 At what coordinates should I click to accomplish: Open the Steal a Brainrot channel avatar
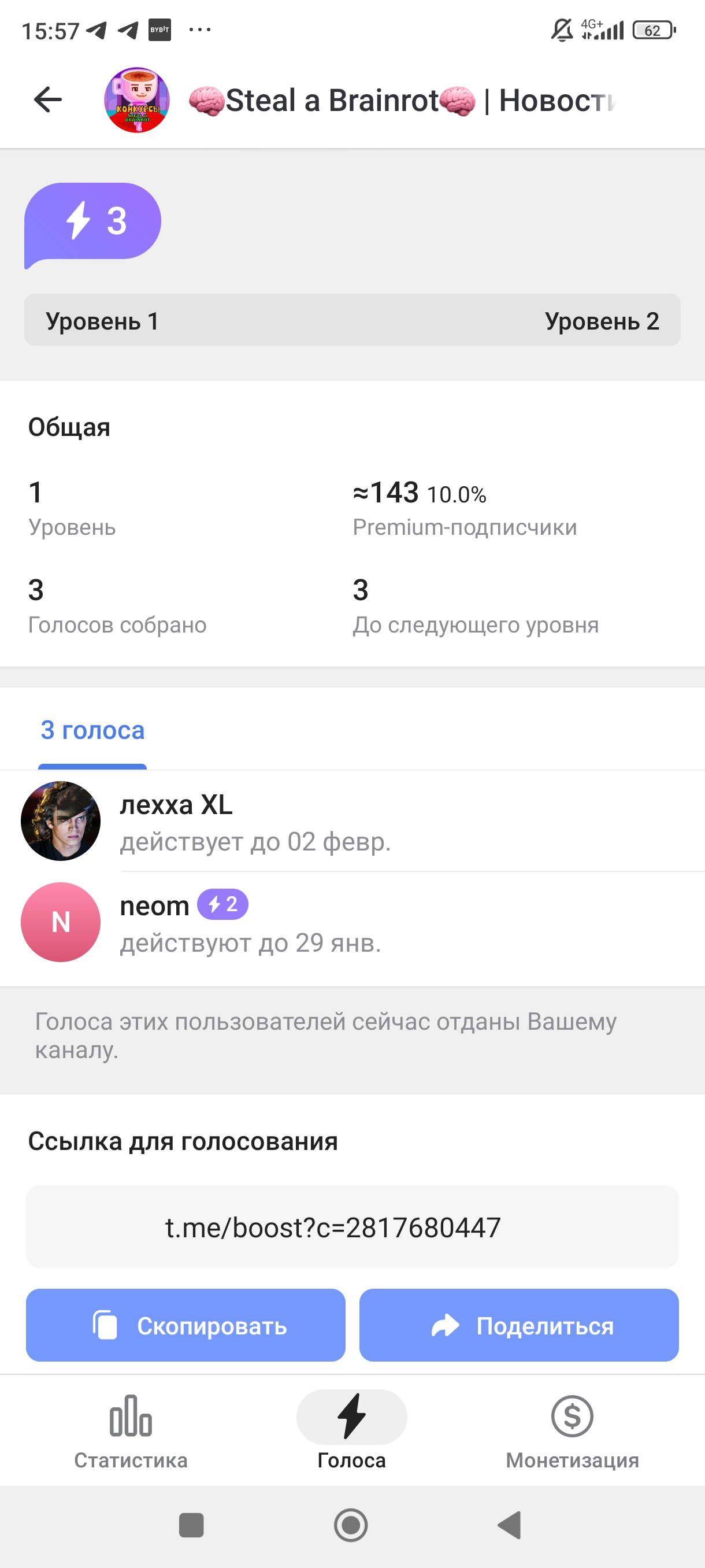coord(137,101)
